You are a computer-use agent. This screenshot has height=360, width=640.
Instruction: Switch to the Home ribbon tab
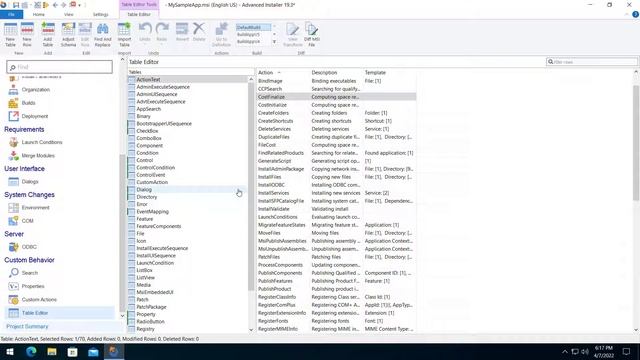point(39,14)
